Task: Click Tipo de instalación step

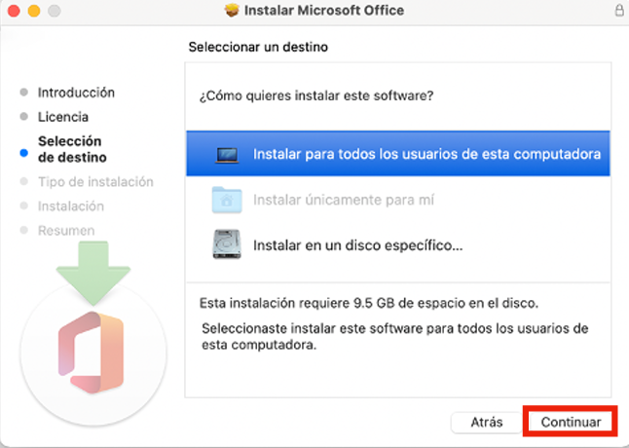Action: click(x=95, y=182)
